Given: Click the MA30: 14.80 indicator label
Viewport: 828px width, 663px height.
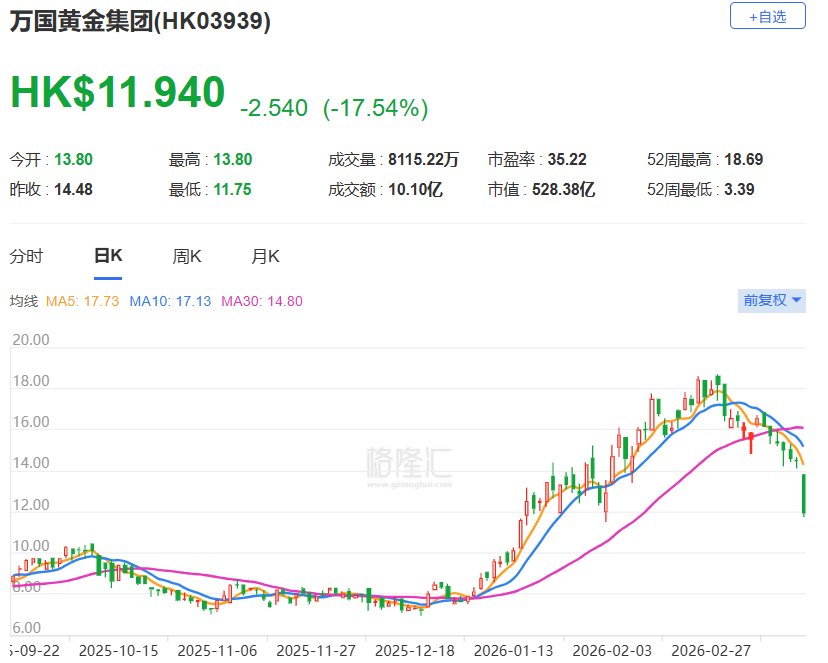Looking at the screenshot, I should [261, 301].
